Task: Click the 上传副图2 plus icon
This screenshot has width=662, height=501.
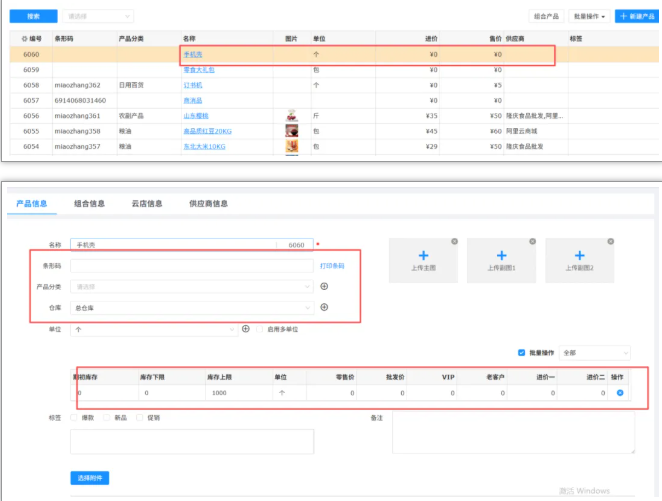Action: [x=579, y=256]
